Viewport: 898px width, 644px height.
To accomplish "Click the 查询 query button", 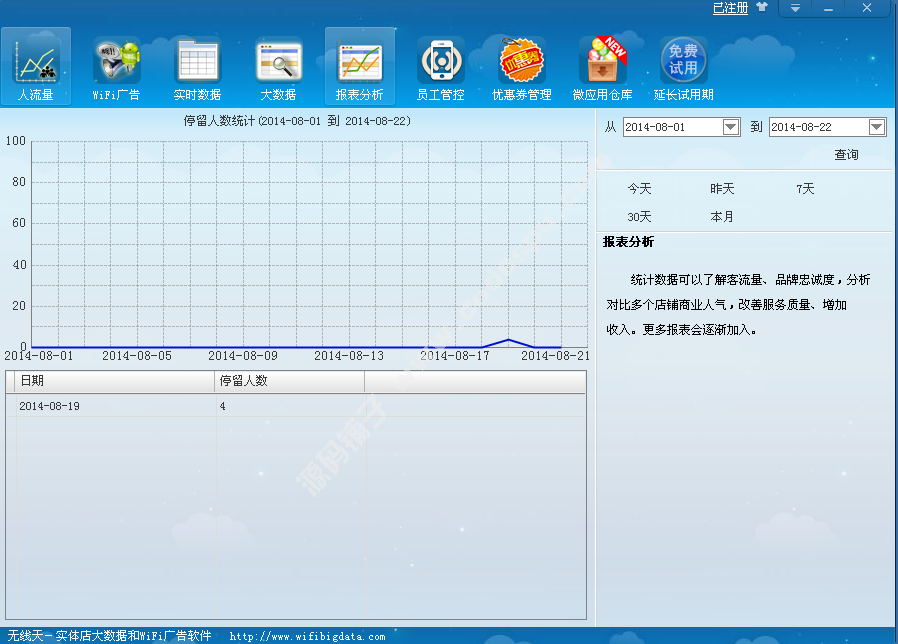I will tap(846, 155).
